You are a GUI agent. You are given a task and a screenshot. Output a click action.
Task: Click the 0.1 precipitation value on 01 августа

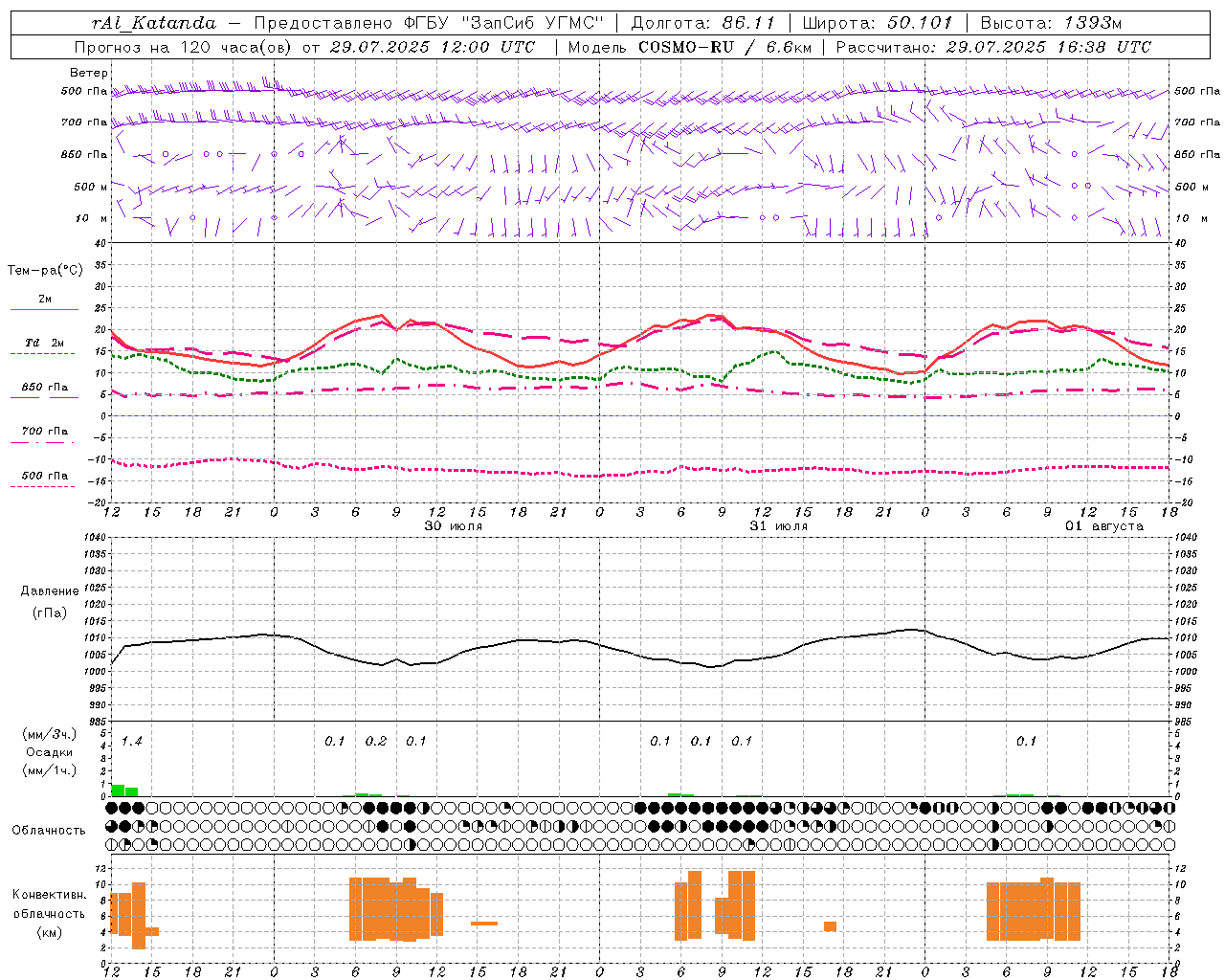(1026, 742)
